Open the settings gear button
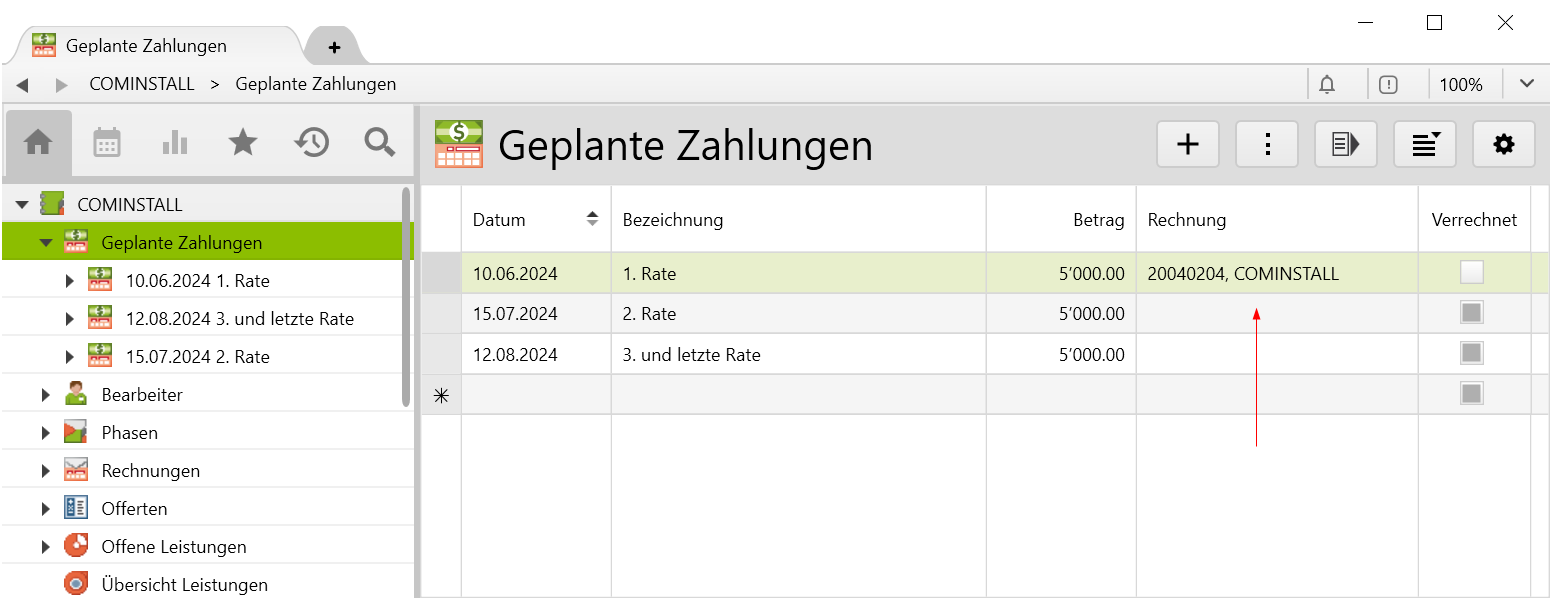 pyautogui.click(x=1503, y=145)
